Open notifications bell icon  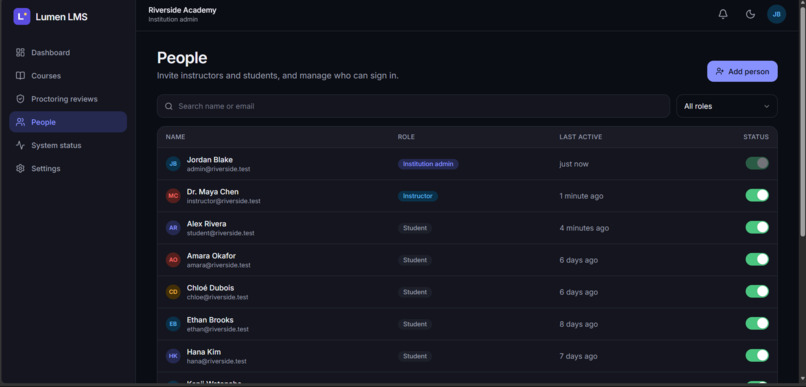click(x=723, y=14)
